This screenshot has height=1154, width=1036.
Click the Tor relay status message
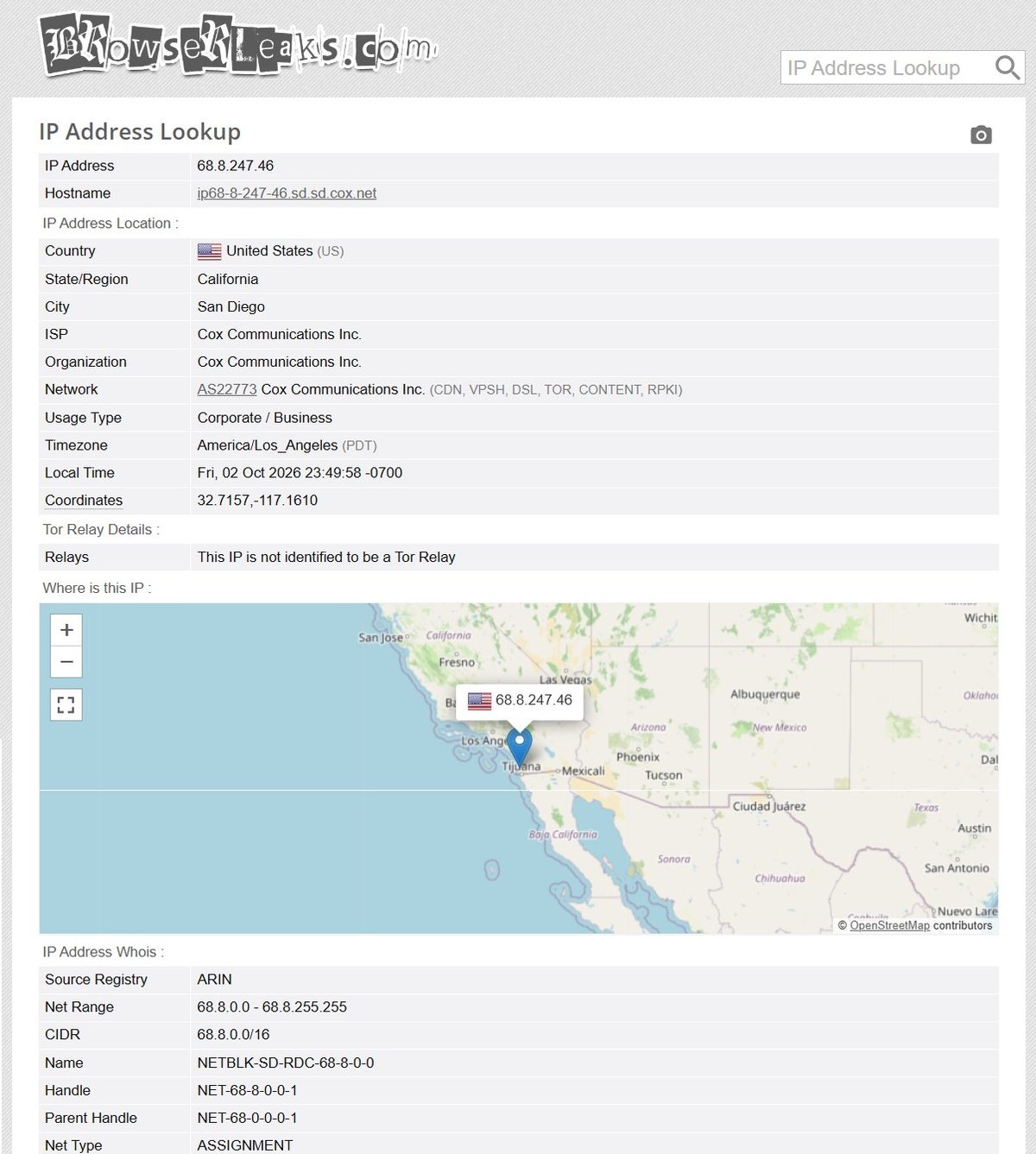click(x=326, y=558)
